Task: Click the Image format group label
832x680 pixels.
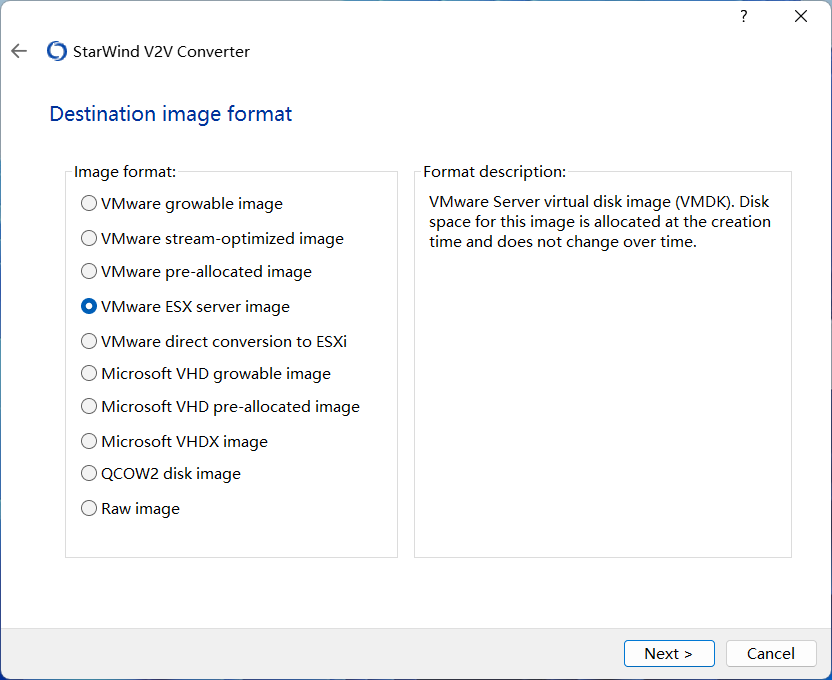Action: (x=125, y=172)
